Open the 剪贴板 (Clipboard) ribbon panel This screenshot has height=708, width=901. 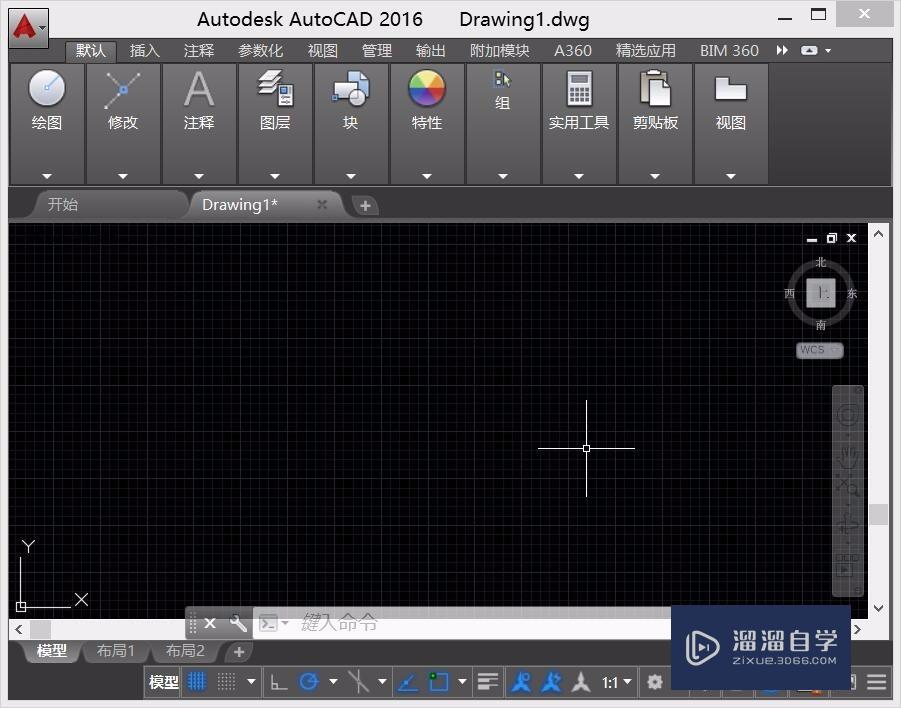coord(654,124)
